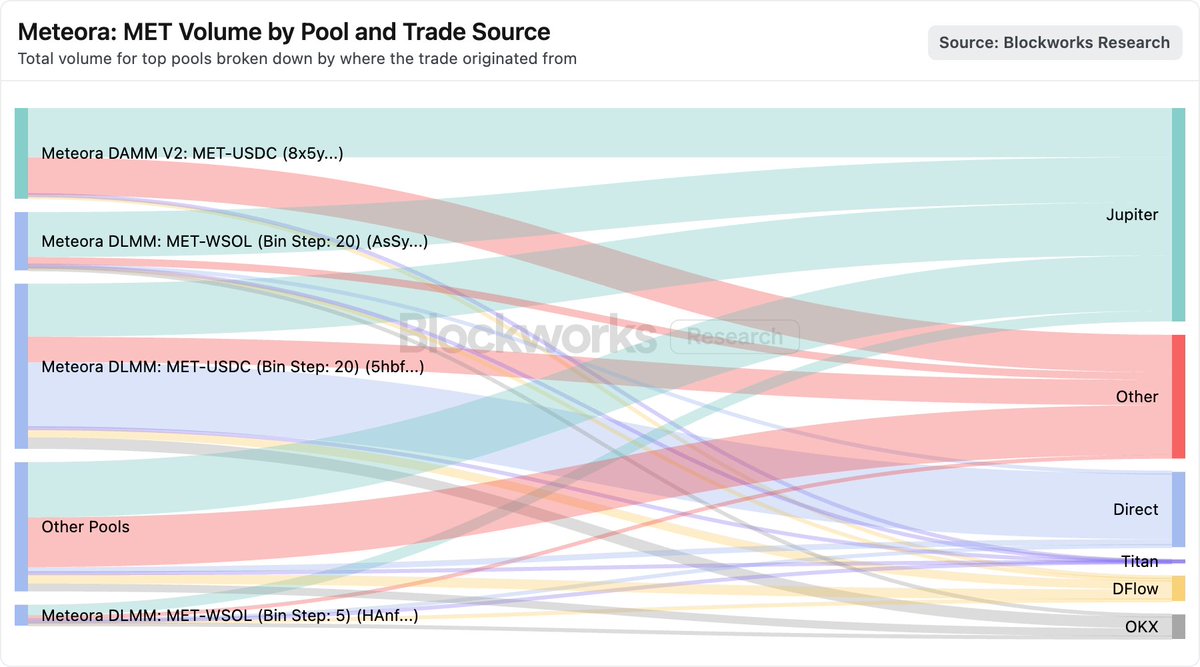
Task: Click the chart subtitle about total volume
Action: coord(297,58)
